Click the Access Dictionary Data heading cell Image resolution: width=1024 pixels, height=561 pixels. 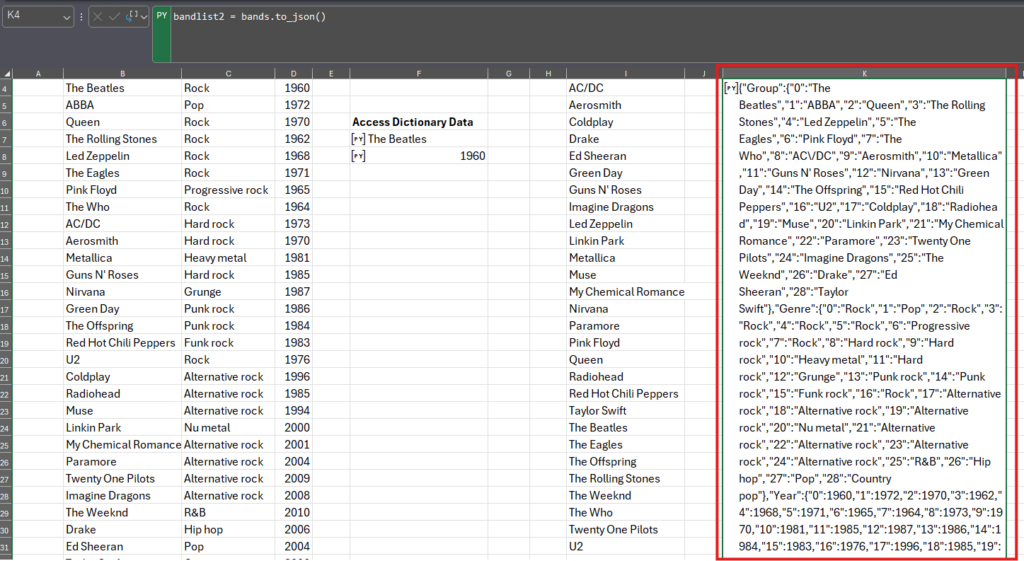(418, 122)
